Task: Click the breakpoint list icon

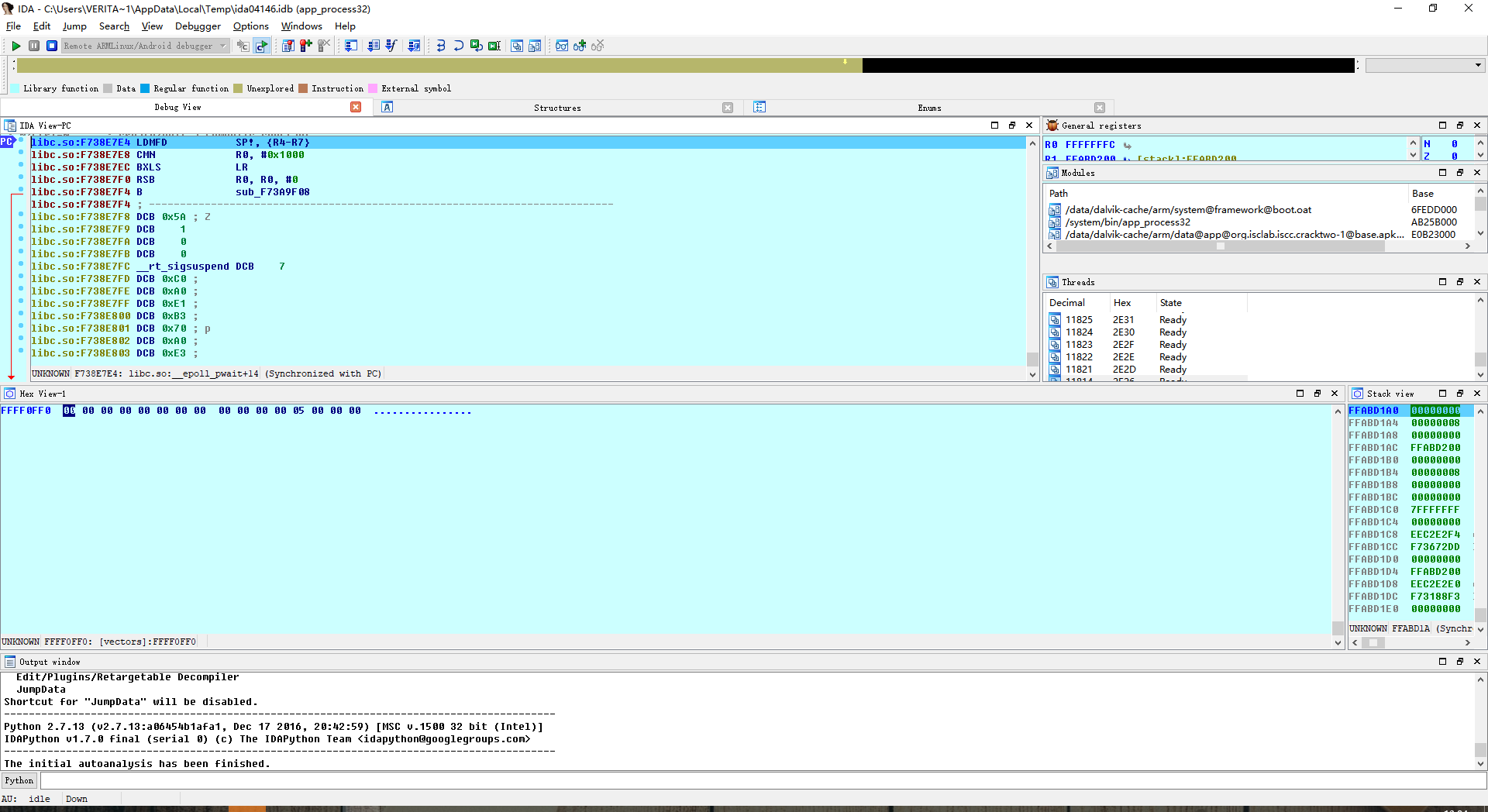Action: pos(288,46)
